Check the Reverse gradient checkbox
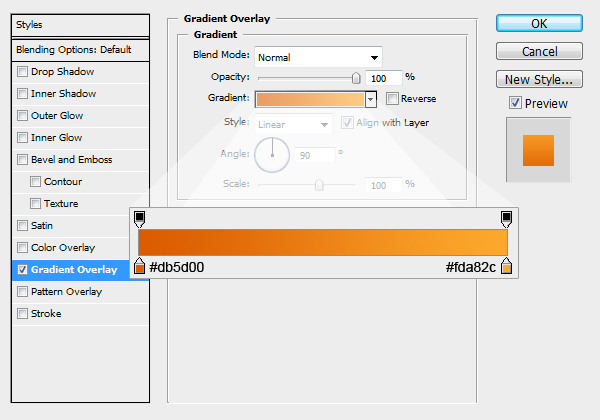This screenshot has width=600, height=420. click(392, 99)
